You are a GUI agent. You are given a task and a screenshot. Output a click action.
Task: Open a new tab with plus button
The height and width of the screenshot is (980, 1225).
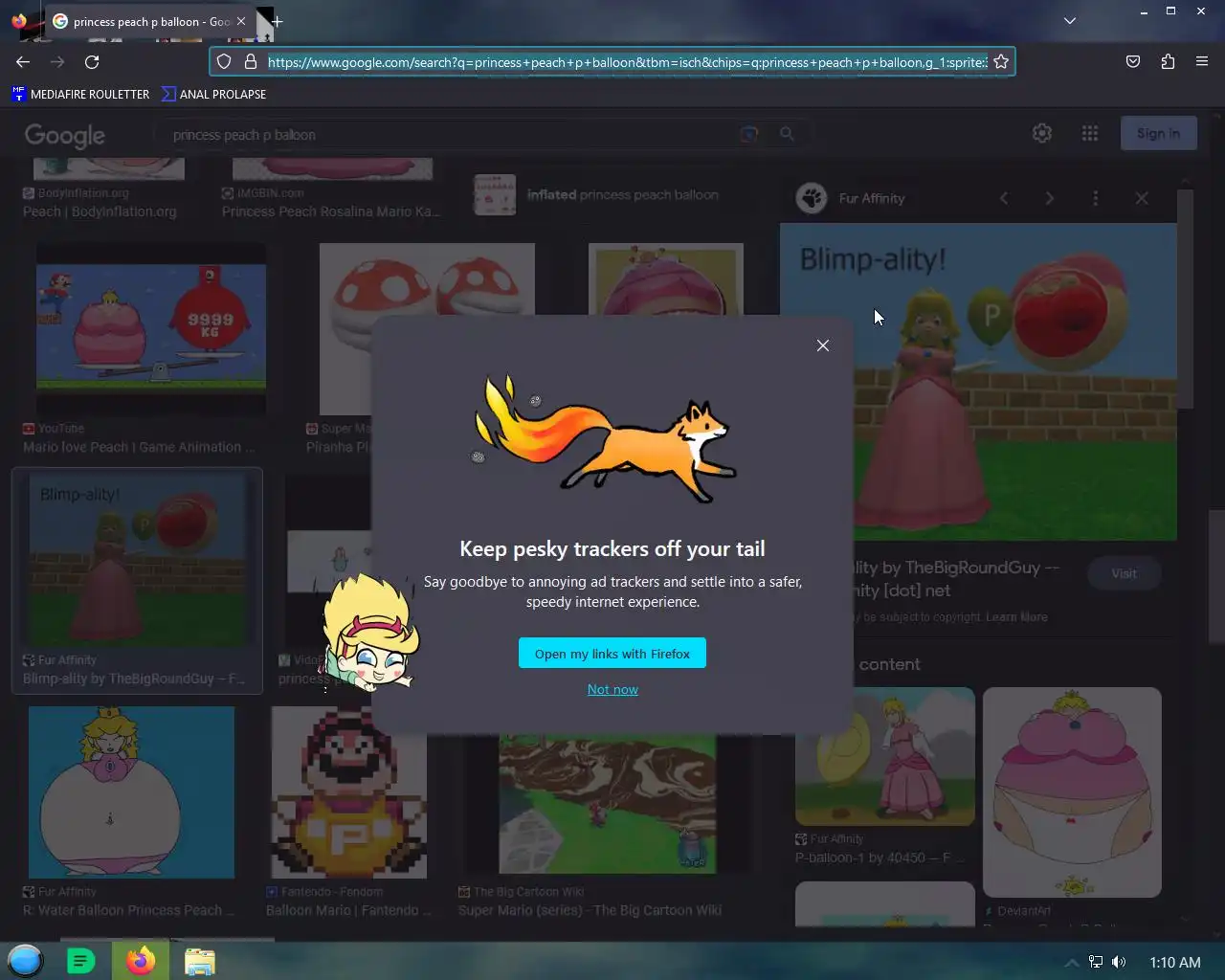[278, 21]
